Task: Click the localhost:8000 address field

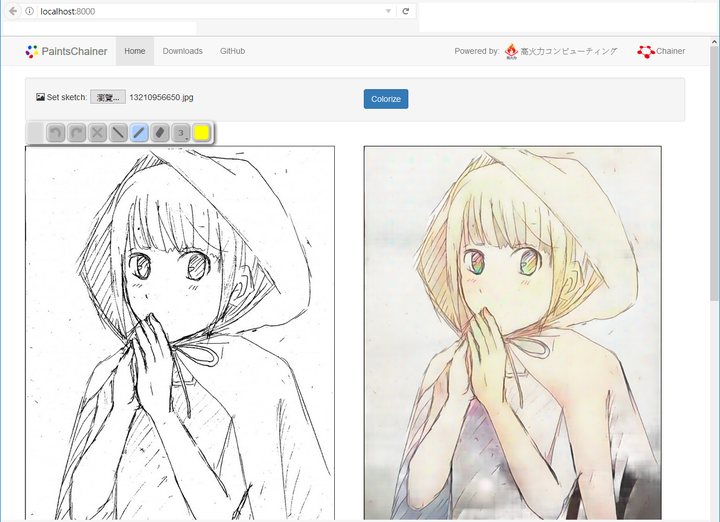Action: click(x=209, y=11)
